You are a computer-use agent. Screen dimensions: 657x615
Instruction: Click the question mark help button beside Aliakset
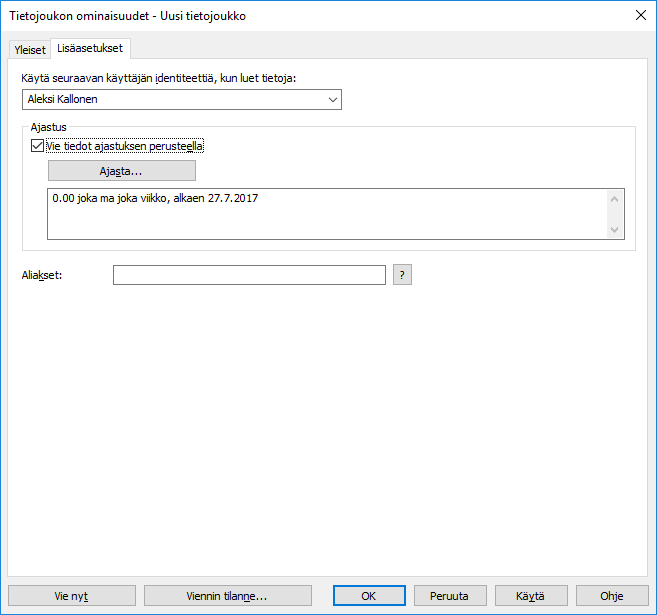point(402,275)
